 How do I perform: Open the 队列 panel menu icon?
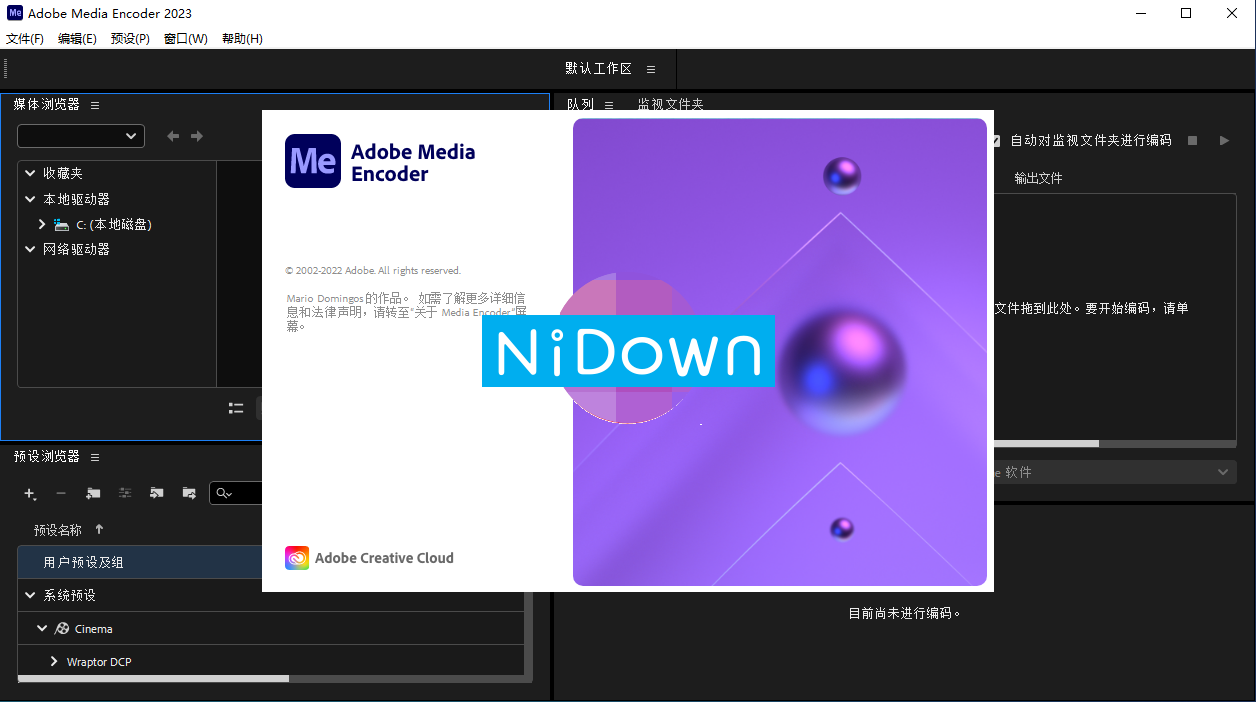[x=609, y=105]
